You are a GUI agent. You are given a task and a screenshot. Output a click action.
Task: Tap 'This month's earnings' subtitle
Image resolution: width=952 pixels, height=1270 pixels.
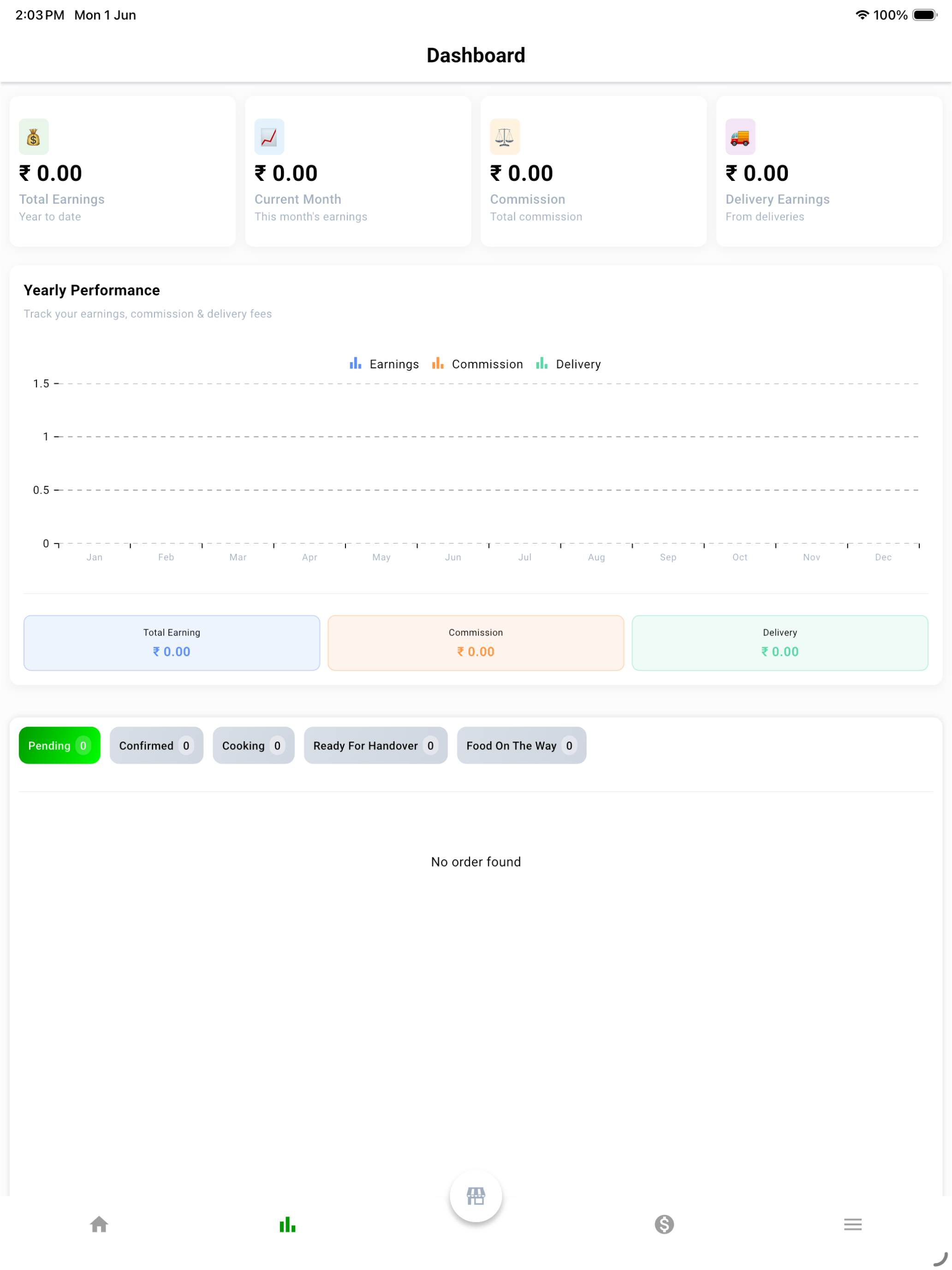(x=311, y=216)
